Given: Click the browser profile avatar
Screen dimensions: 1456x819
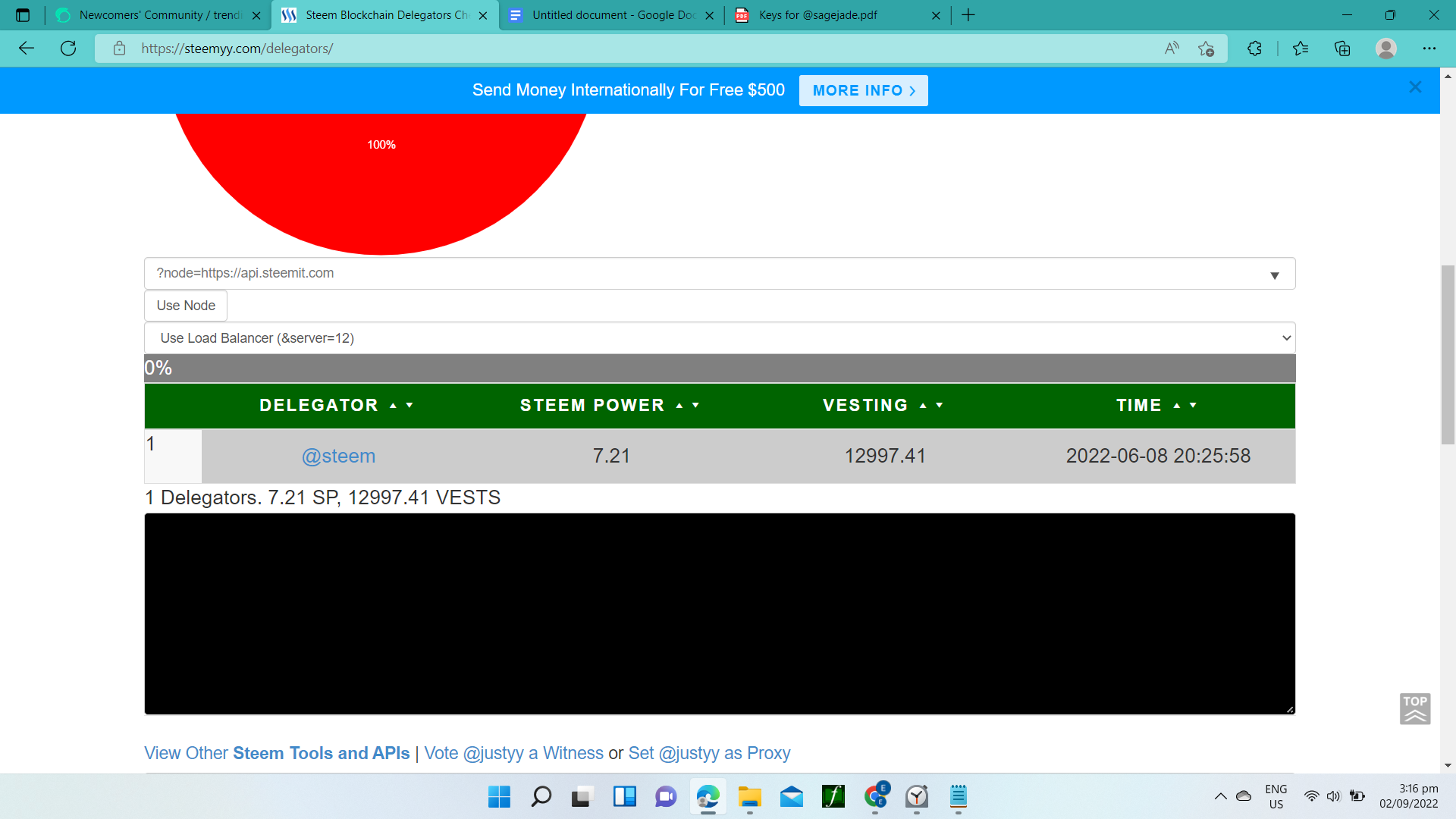Looking at the screenshot, I should coord(1386,49).
